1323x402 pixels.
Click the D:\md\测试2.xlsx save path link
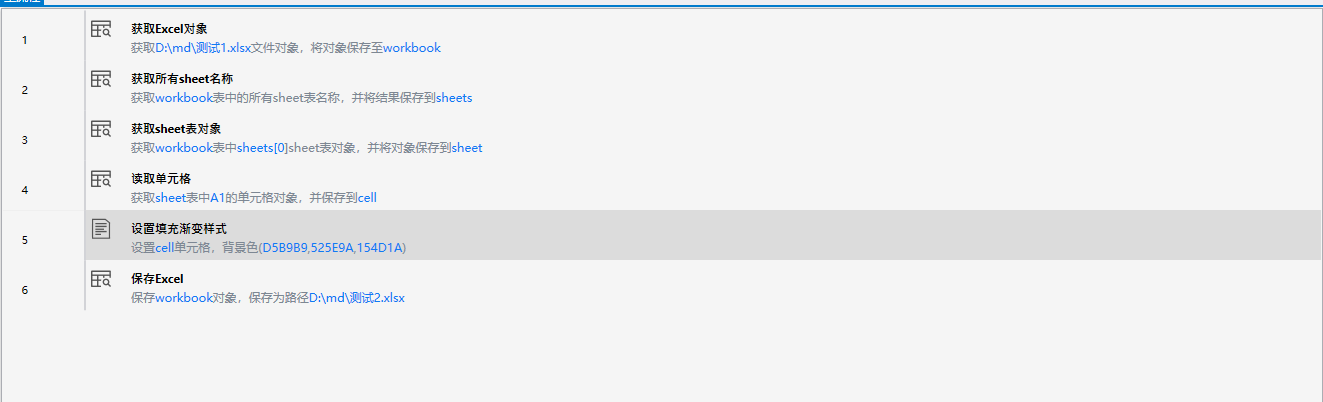pos(356,298)
